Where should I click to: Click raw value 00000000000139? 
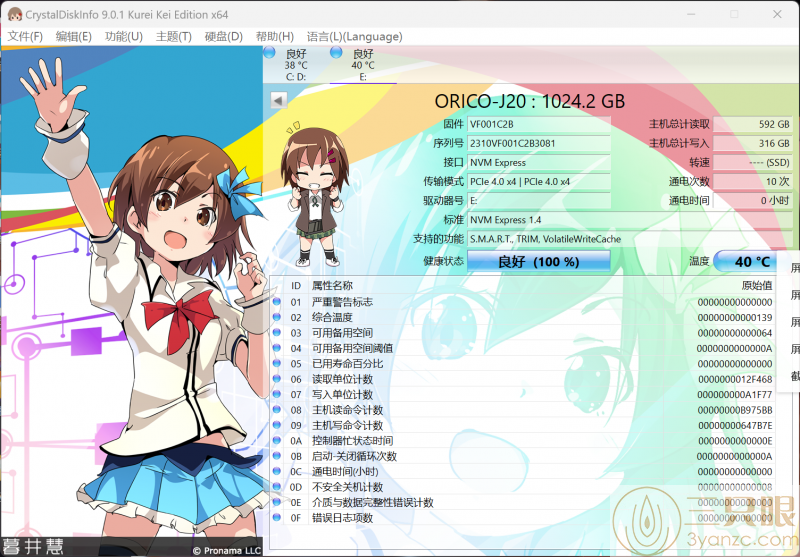coord(735,317)
